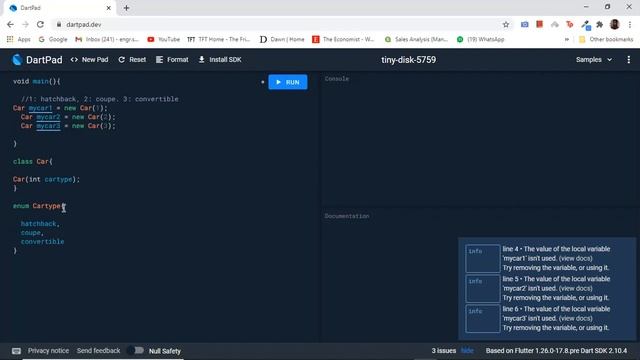Viewport: 640px width, 360px height.
Task: Select the DartPad browser tab
Action: point(59,8)
